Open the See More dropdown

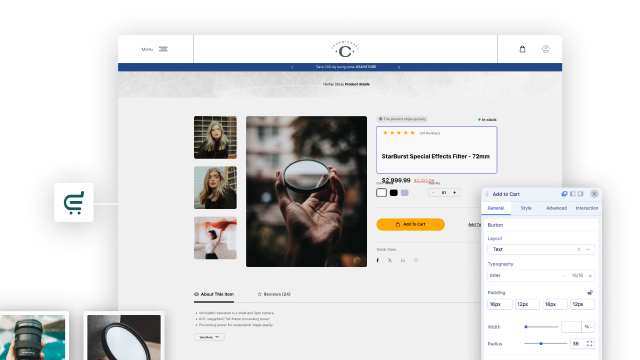point(209,337)
